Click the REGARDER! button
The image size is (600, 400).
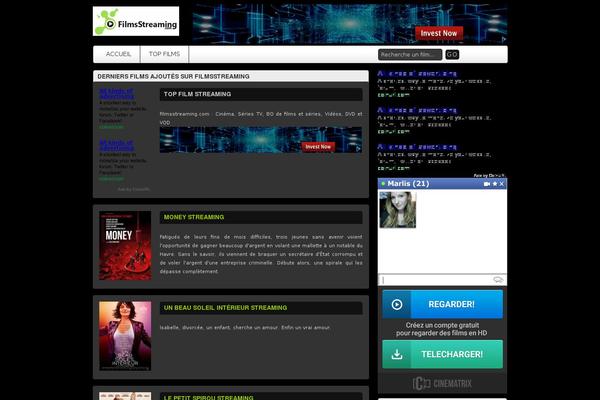(442, 304)
